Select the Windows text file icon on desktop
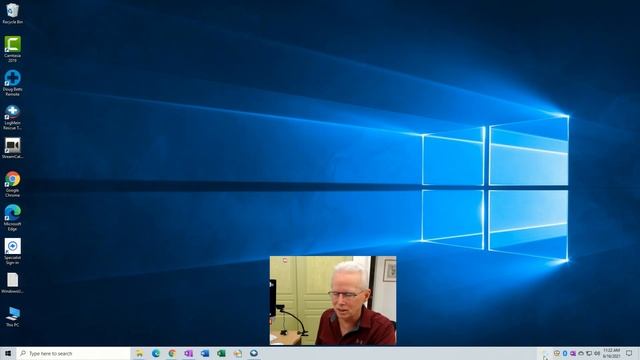Image resolution: width=640 pixels, height=360 pixels. pyautogui.click(x=12, y=283)
